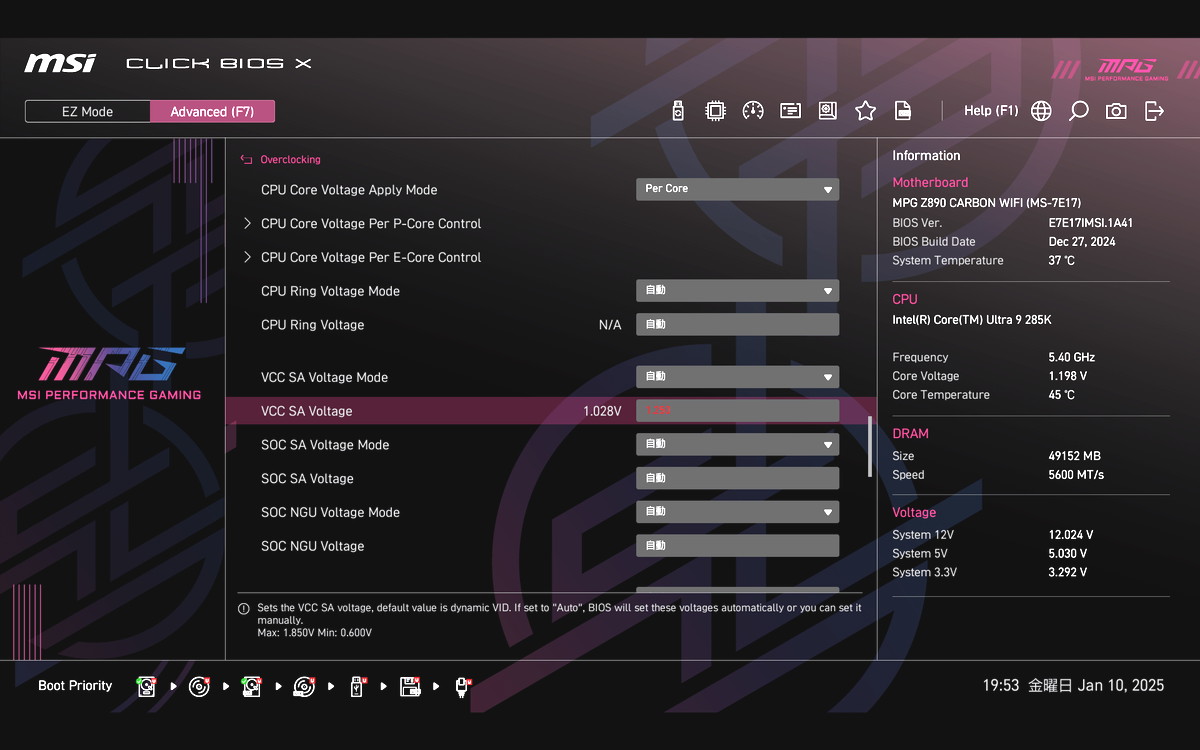The height and width of the screenshot is (750, 1200).
Task: Open the hardware monitor board icon
Action: (x=828, y=111)
